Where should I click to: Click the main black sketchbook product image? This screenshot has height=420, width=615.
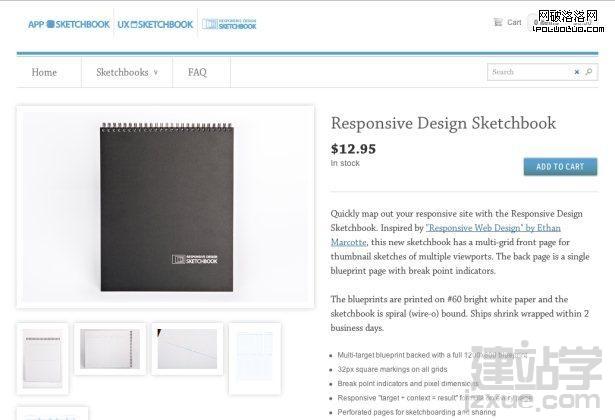(x=165, y=207)
